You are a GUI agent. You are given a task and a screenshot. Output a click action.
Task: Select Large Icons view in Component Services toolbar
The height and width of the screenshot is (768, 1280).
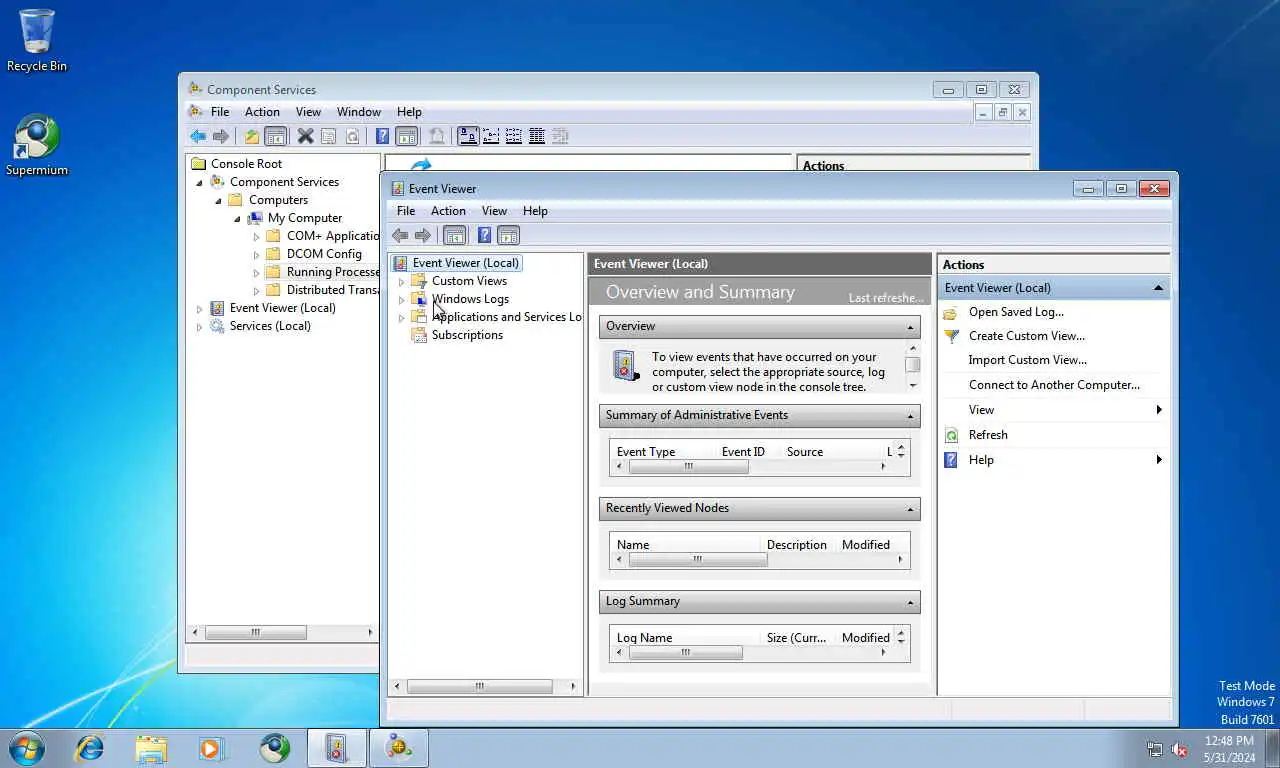point(468,136)
